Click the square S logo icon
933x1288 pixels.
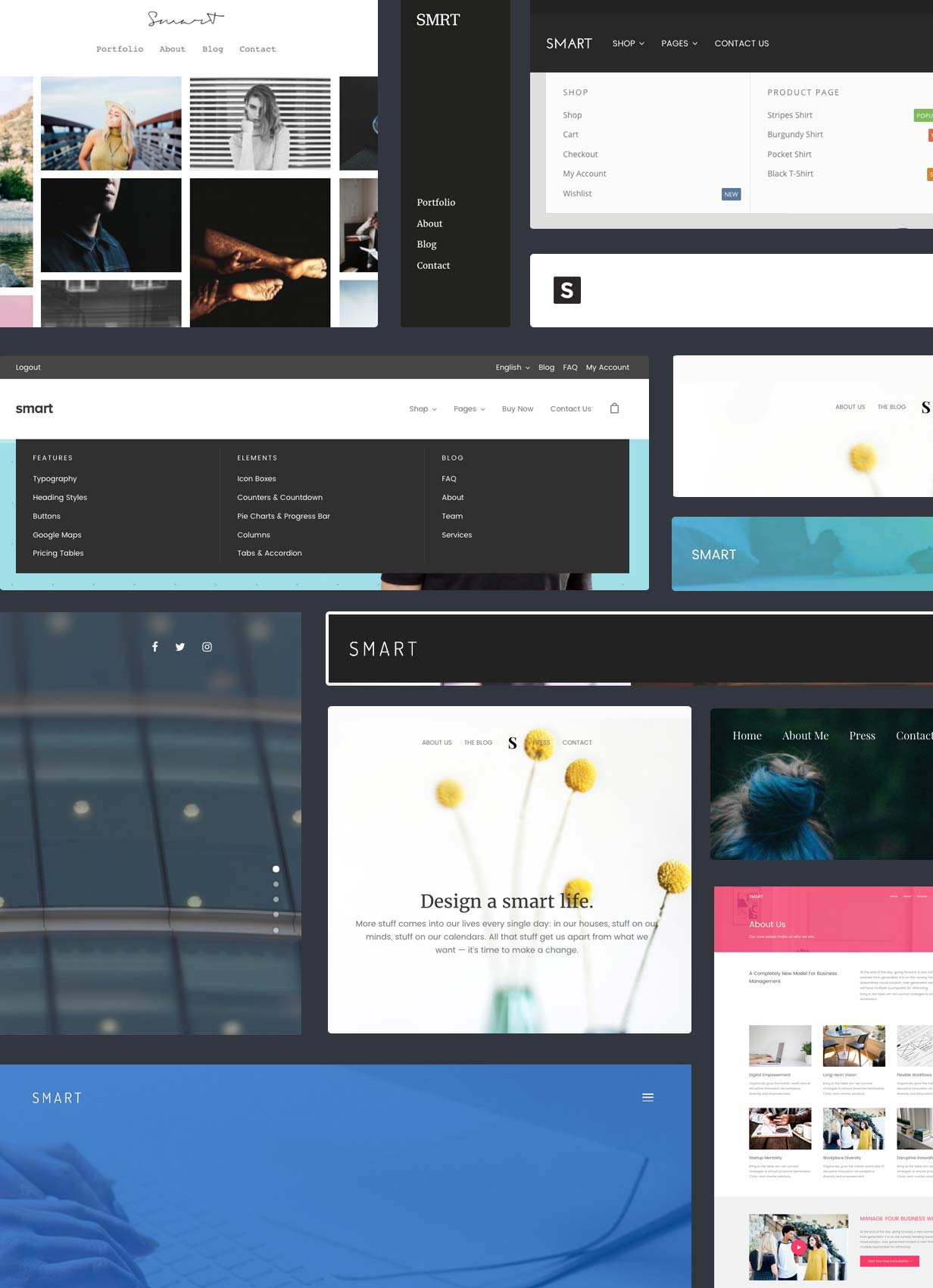[566, 290]
